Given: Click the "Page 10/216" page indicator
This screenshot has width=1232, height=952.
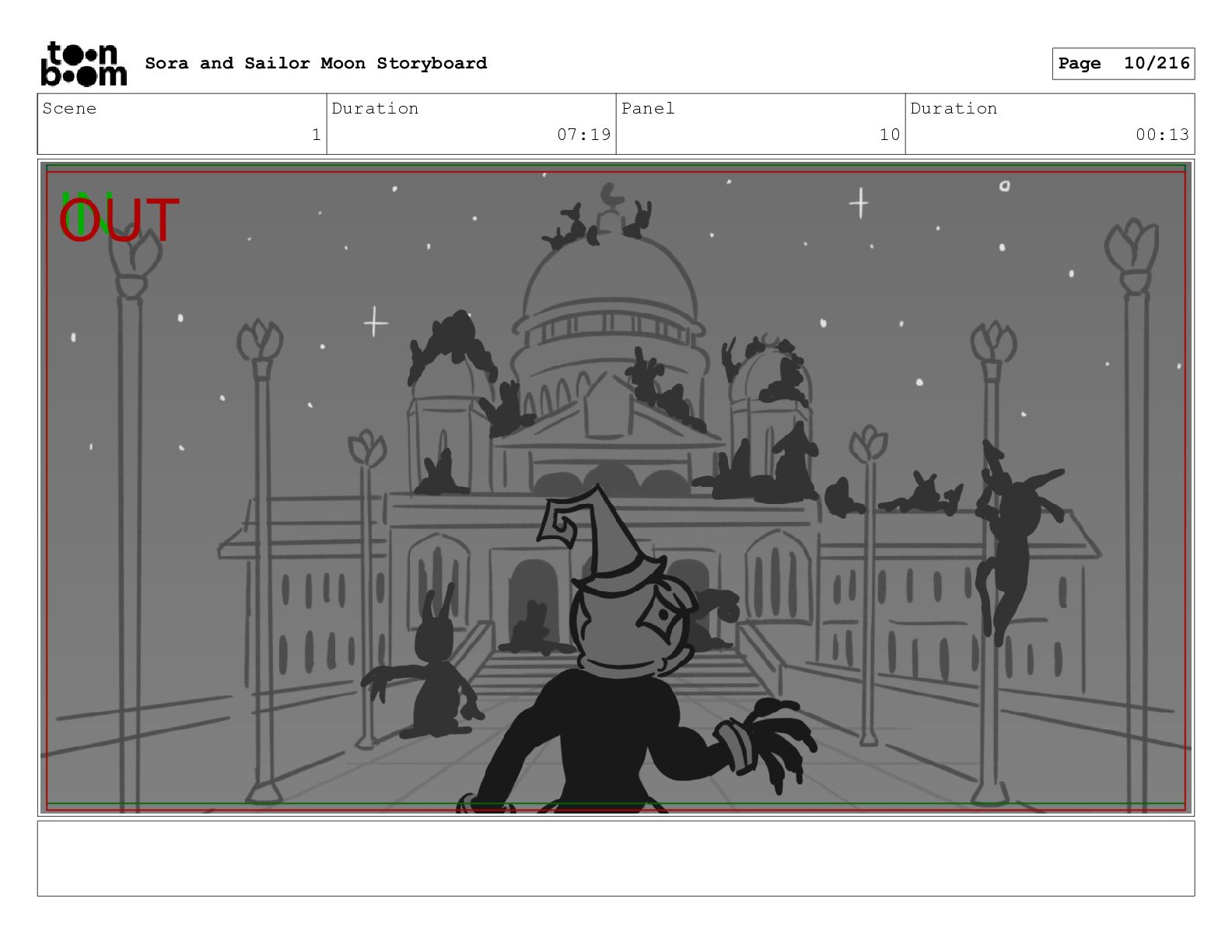Looking at the screenshot, I should [x=1123, y=64].
